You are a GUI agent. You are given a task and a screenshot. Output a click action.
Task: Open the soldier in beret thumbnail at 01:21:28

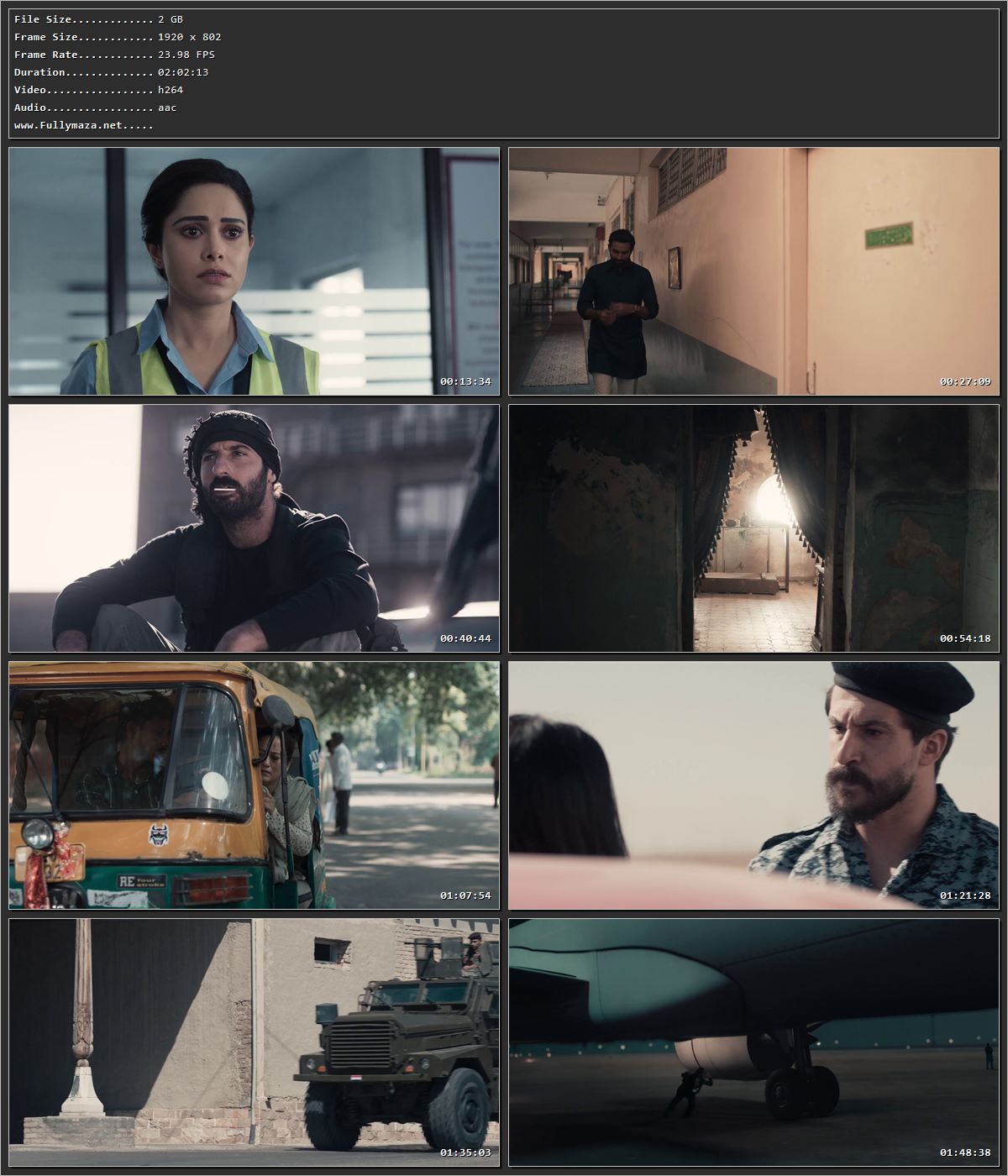point(753,785)
